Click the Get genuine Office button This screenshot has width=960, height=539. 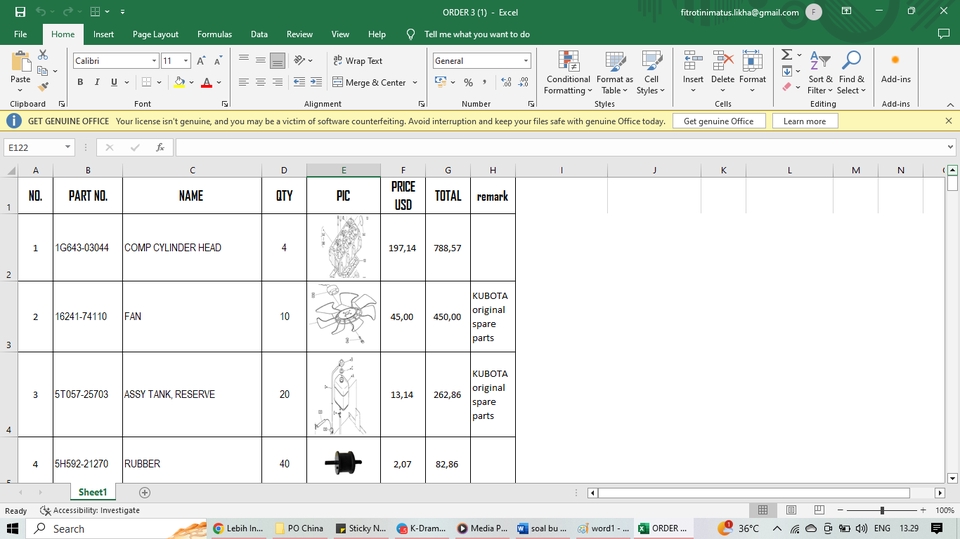718,121
